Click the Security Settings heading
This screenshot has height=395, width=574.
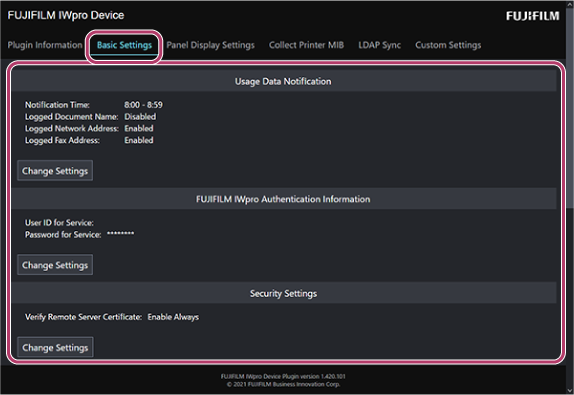[283, 293]
